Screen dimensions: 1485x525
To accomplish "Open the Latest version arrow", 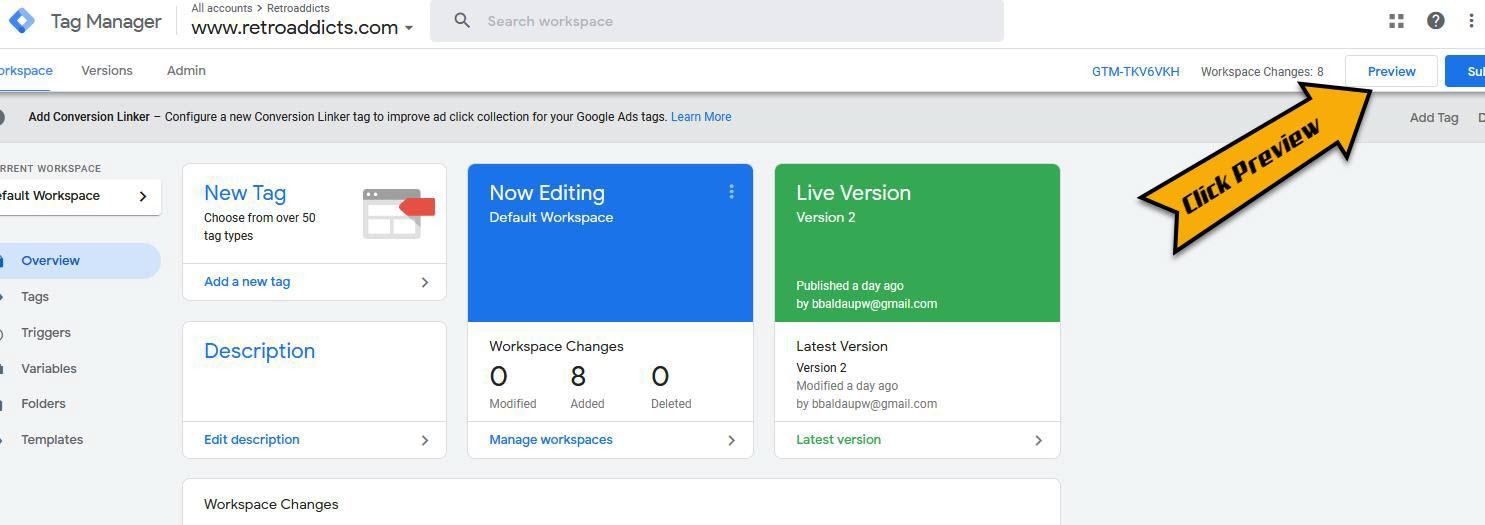I will (1038, 440).
